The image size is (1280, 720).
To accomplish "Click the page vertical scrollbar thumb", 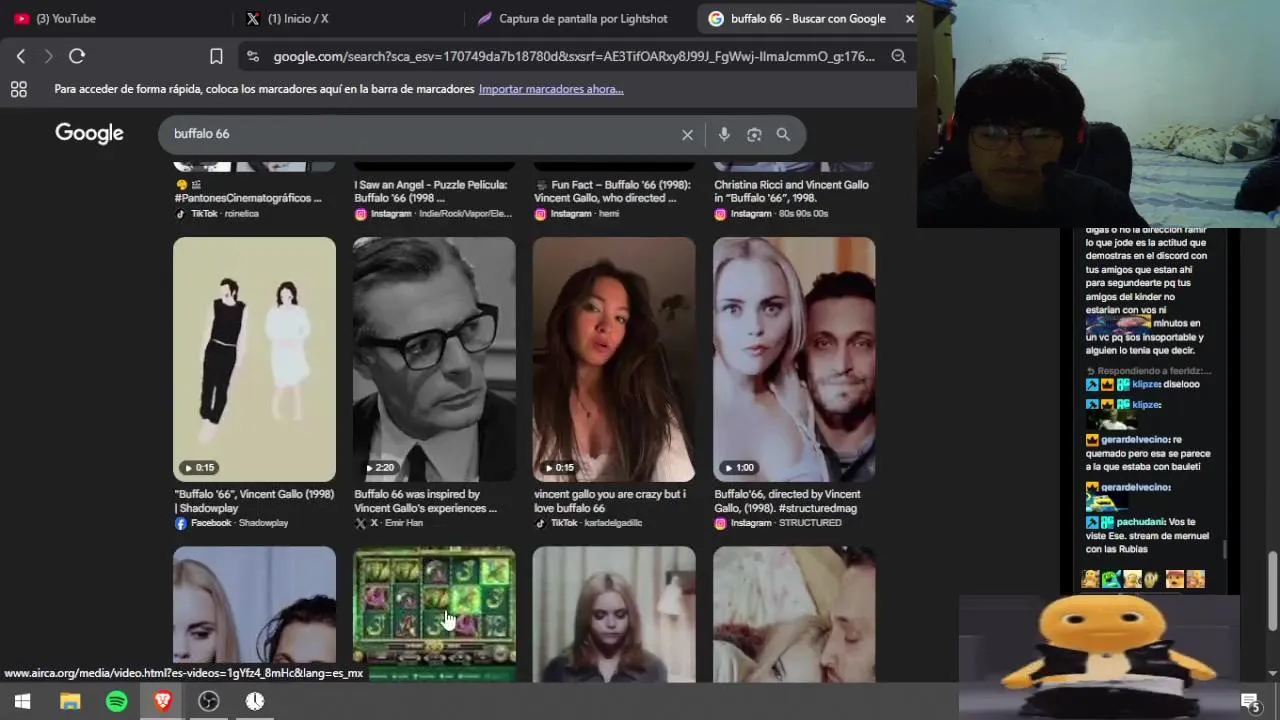I will (1272, 590).
